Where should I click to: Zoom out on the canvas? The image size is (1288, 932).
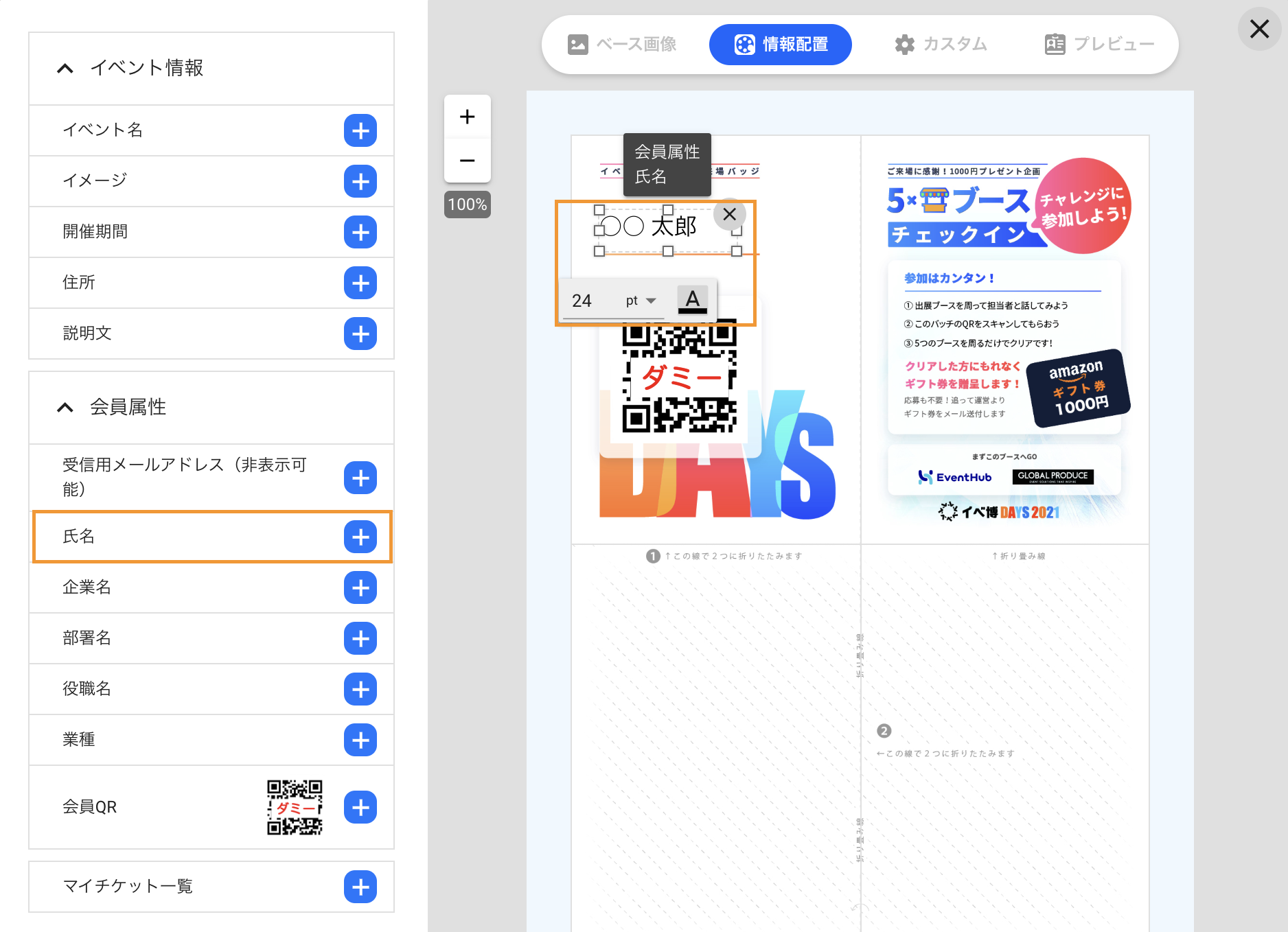(x=468, y=161)
